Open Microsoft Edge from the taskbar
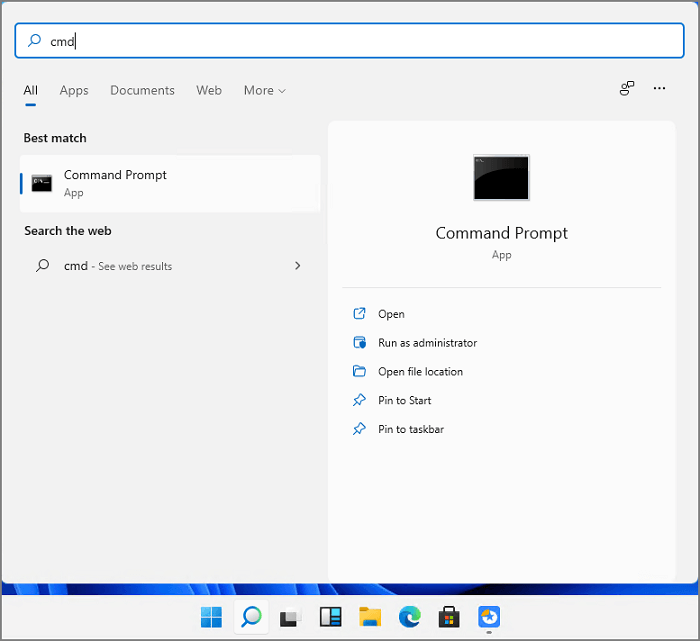 [410, 617]
